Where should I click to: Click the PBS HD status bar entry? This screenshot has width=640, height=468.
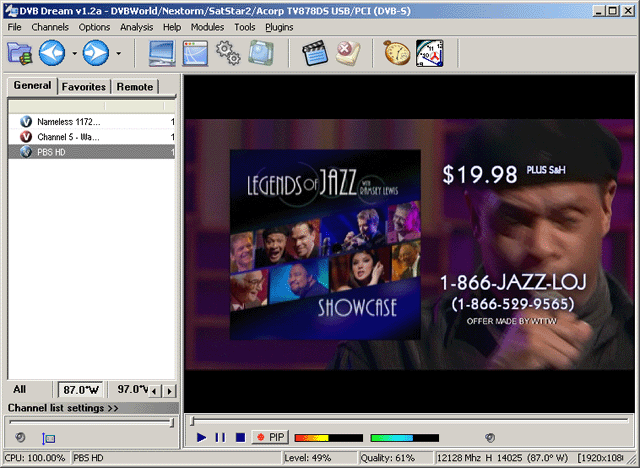tap(176, 458)
